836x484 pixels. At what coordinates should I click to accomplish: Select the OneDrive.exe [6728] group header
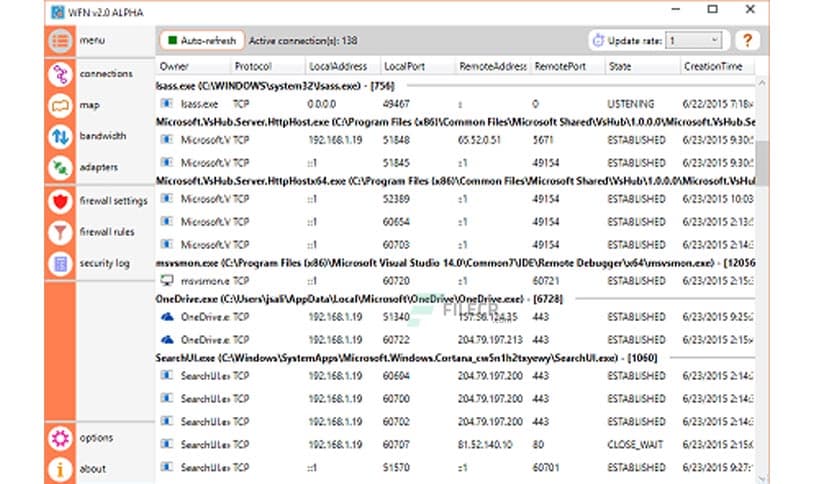click(x=455, y=299)
